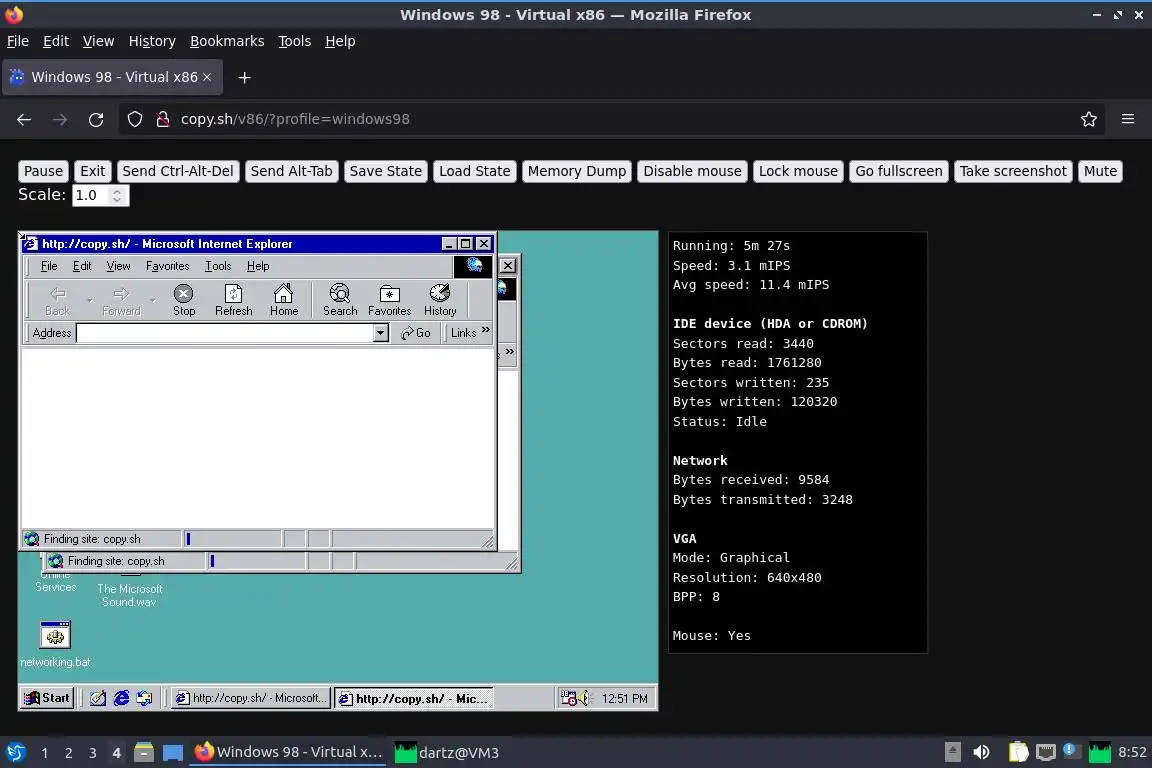
Task: Launch Outlook Express quick launch icon
Action: point(145,698)
